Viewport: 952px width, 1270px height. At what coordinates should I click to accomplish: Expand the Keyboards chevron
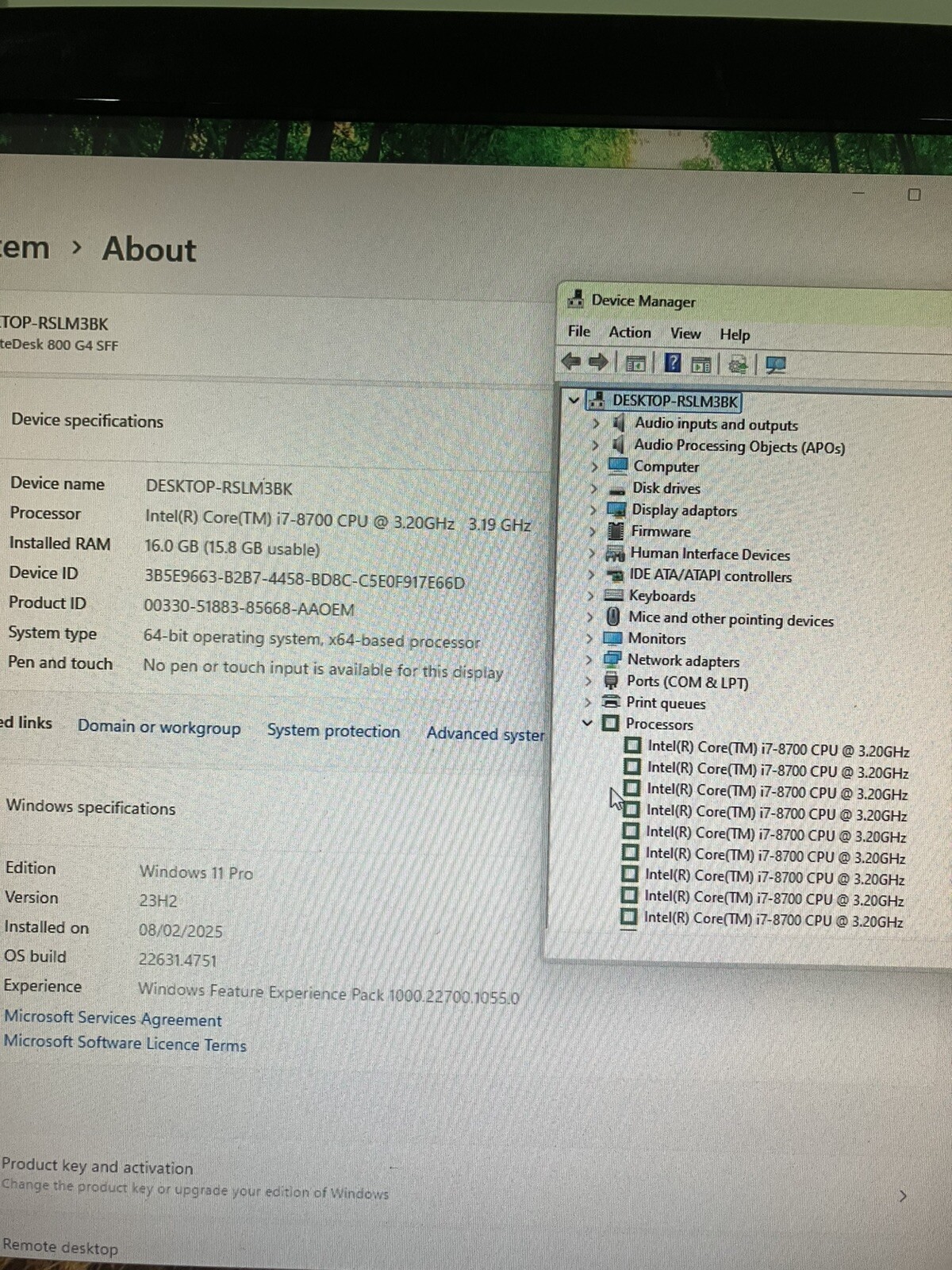click(x=590, y=595)
